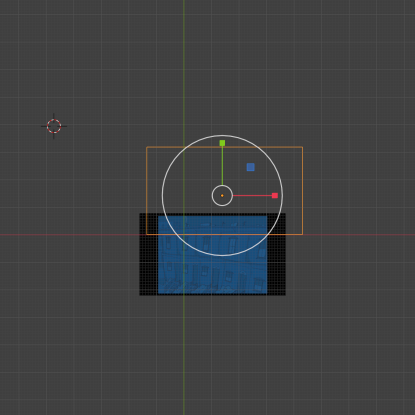Click the plane's black right border strip
415x415 pixels.
[x=276, y=255]
